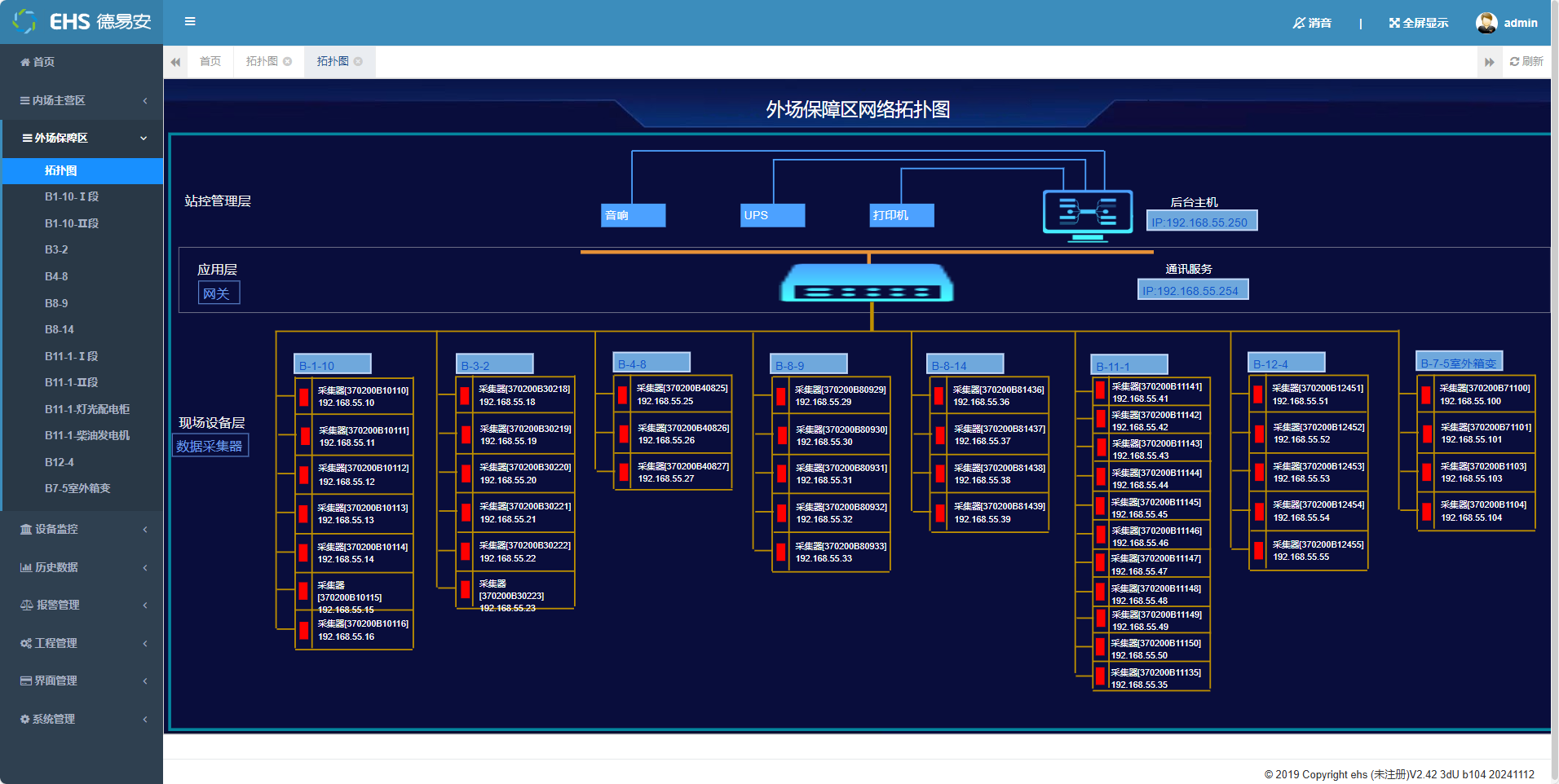Screen dimensions: 1559x784
Task: Go to 首页 in the sidebar
Action: [82, 62]
